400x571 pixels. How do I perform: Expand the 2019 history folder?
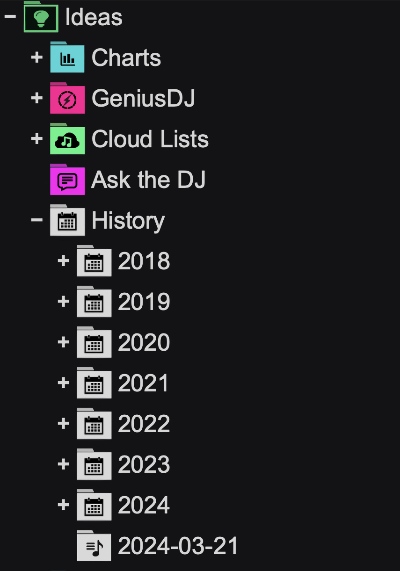(63, 301)
